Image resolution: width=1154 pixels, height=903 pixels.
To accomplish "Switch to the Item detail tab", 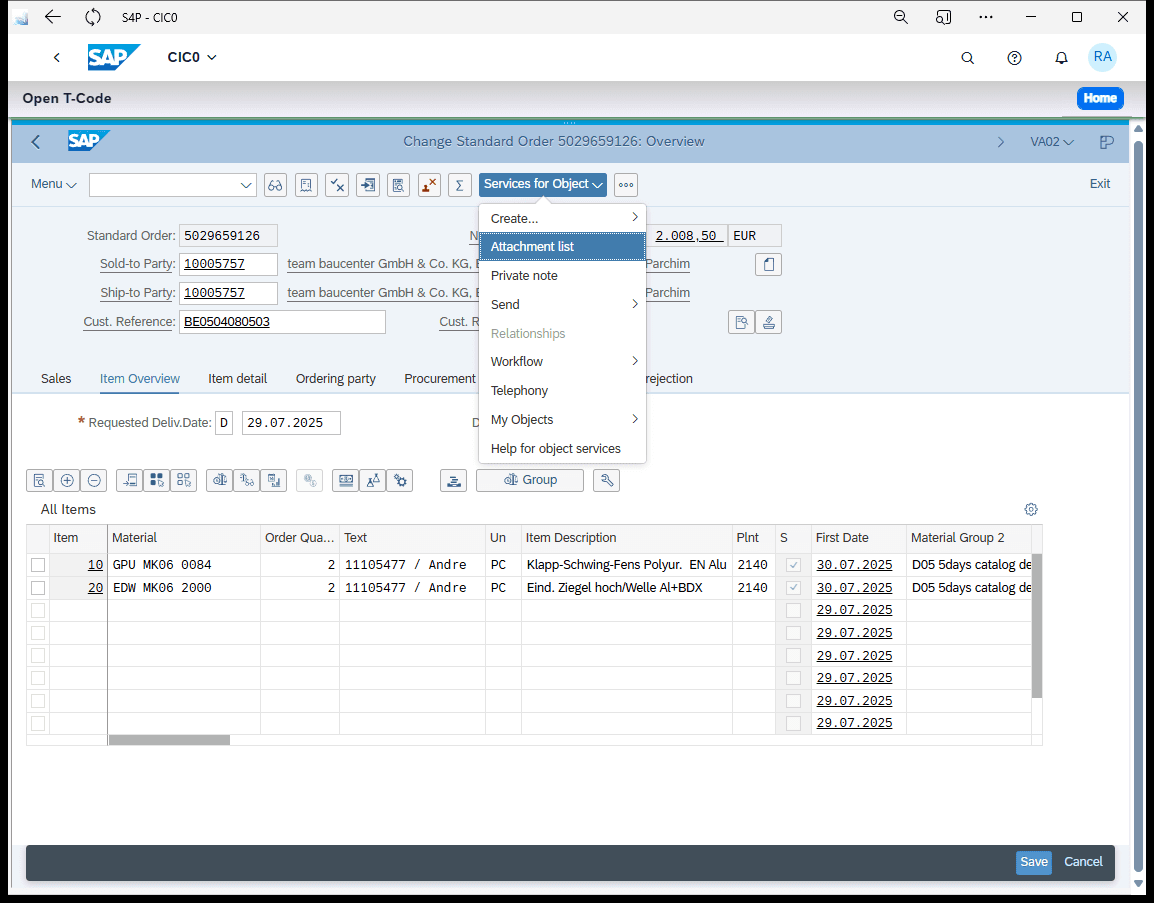I will coord(238,378).
